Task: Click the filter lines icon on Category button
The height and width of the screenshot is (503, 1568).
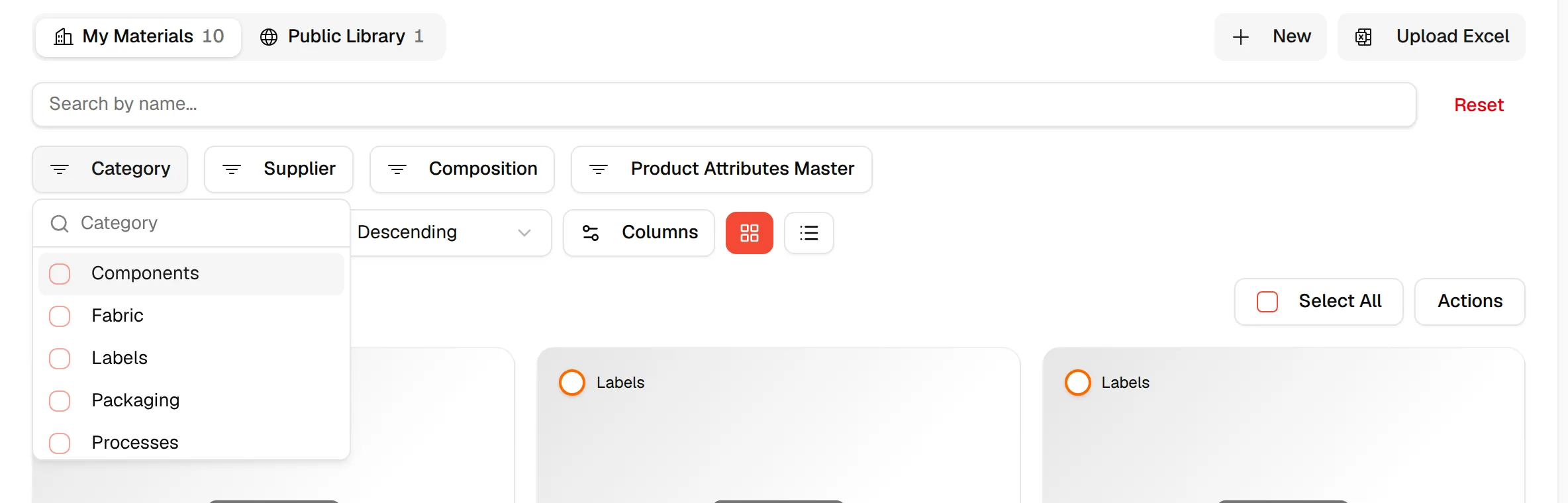Action: point(60,170)
